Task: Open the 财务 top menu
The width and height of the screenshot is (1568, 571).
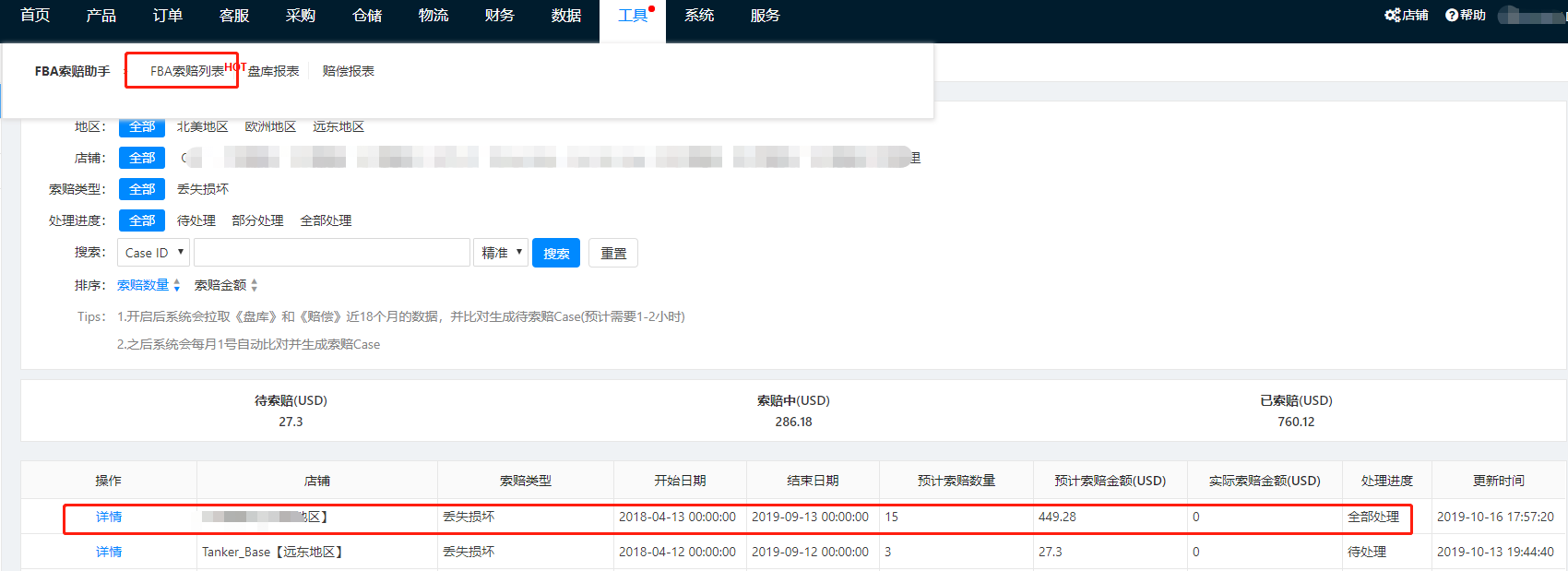Action: pyautogui.click(x=499, y=16)
